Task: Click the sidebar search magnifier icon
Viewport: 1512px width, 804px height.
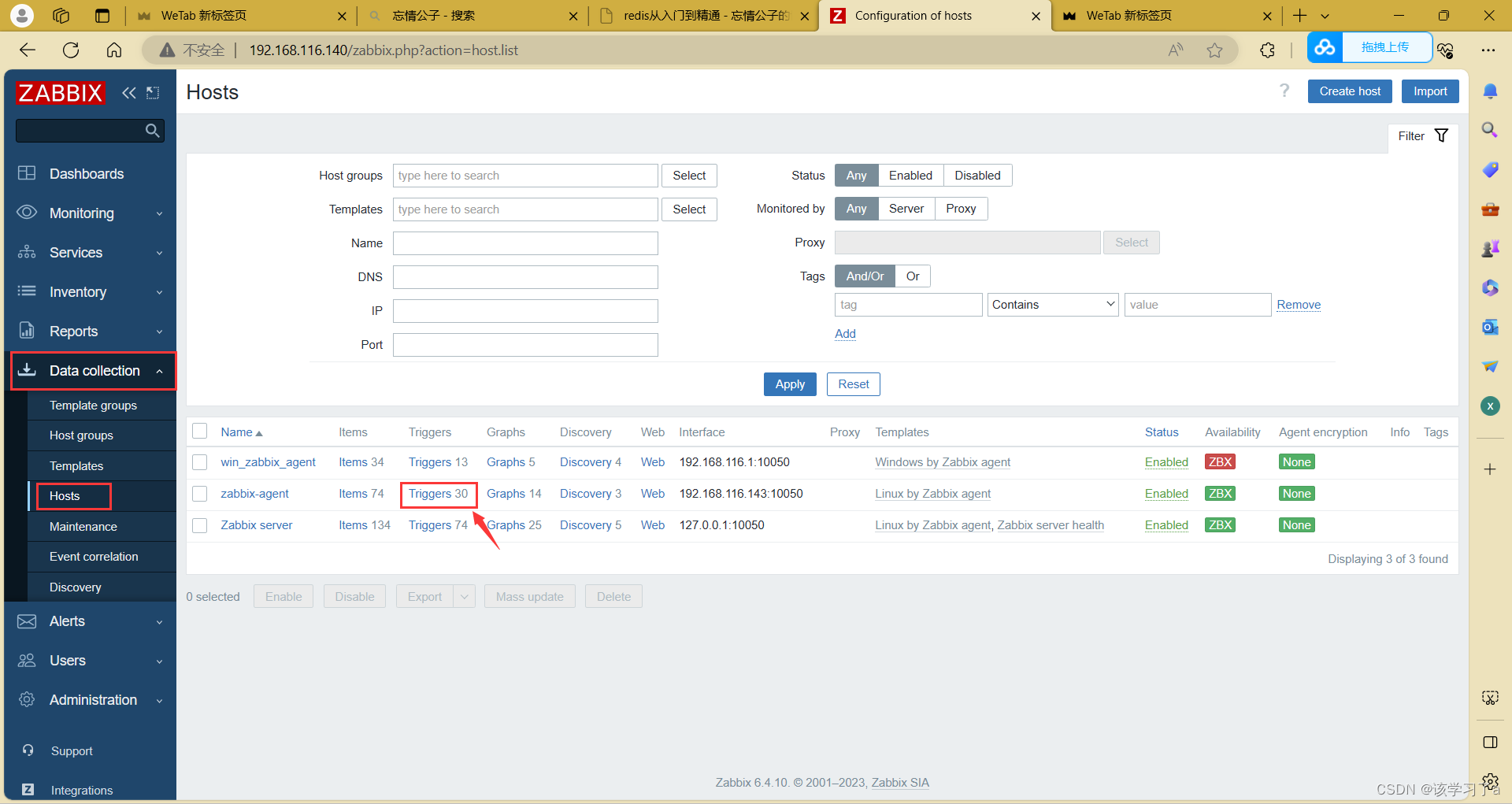Action: pyautogui.click(x=153, y=130)
